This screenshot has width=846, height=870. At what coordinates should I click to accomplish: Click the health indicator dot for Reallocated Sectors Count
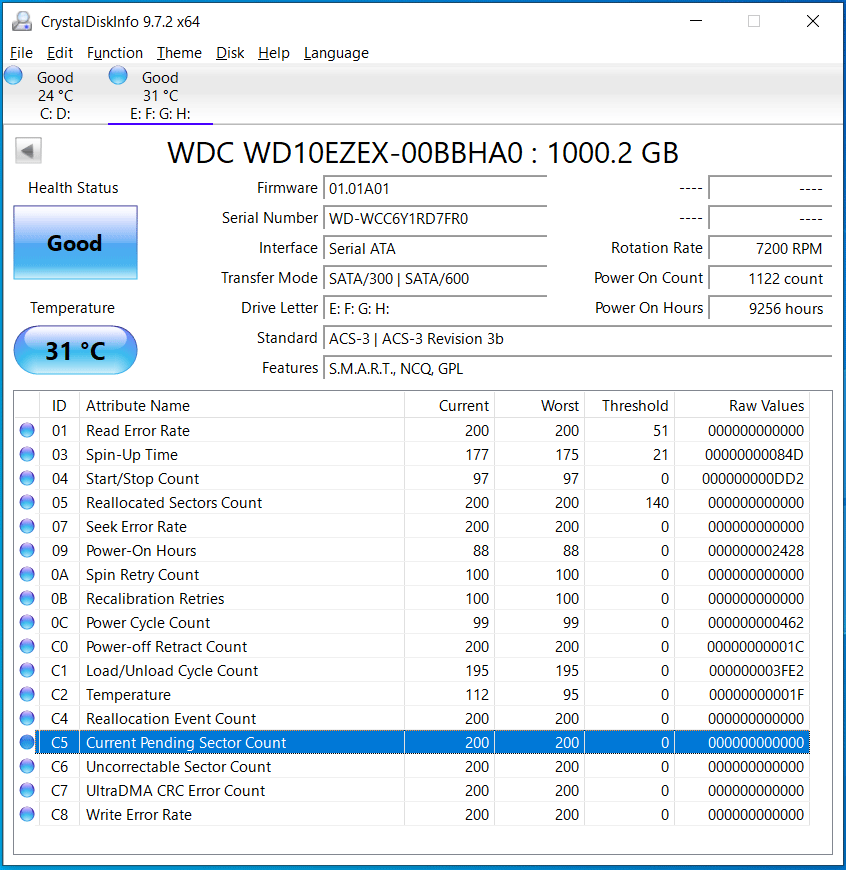[x=28, y=502]
